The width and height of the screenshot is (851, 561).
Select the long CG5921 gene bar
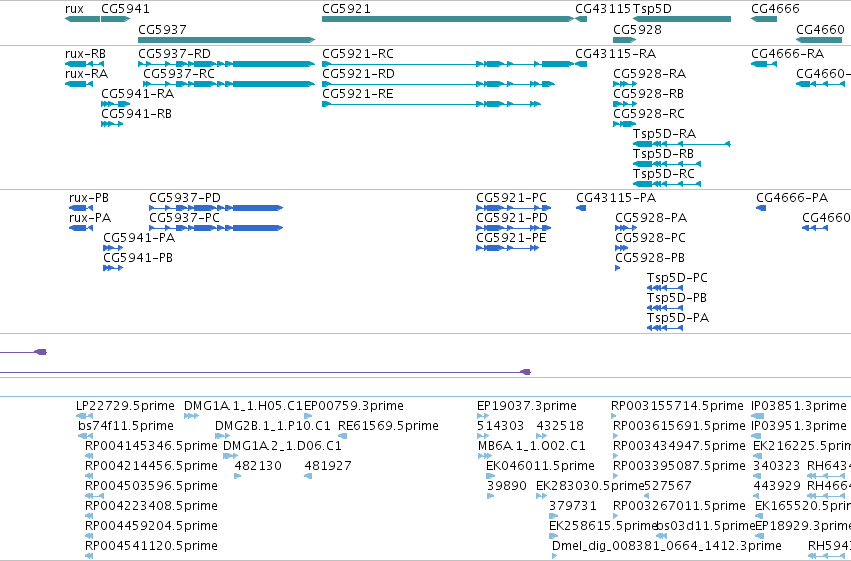pos(448,19)
